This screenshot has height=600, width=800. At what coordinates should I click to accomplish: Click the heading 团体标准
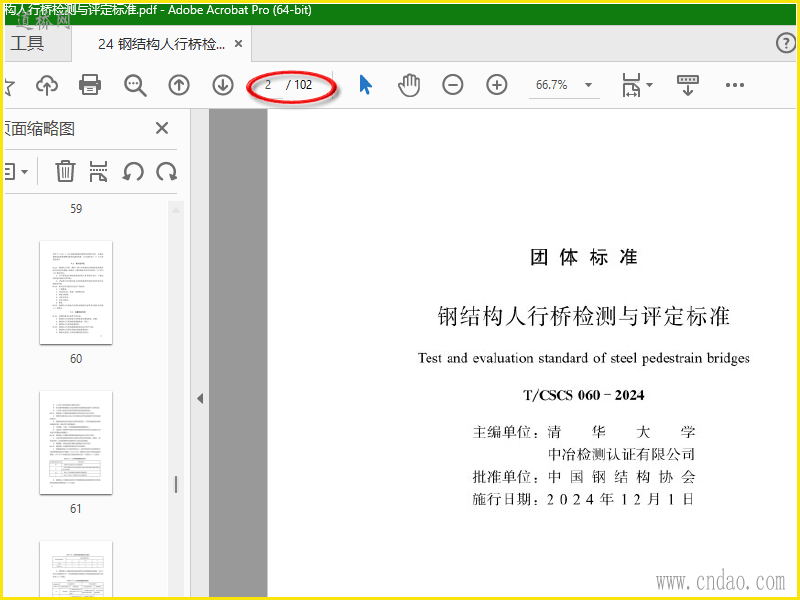[584, 257]
